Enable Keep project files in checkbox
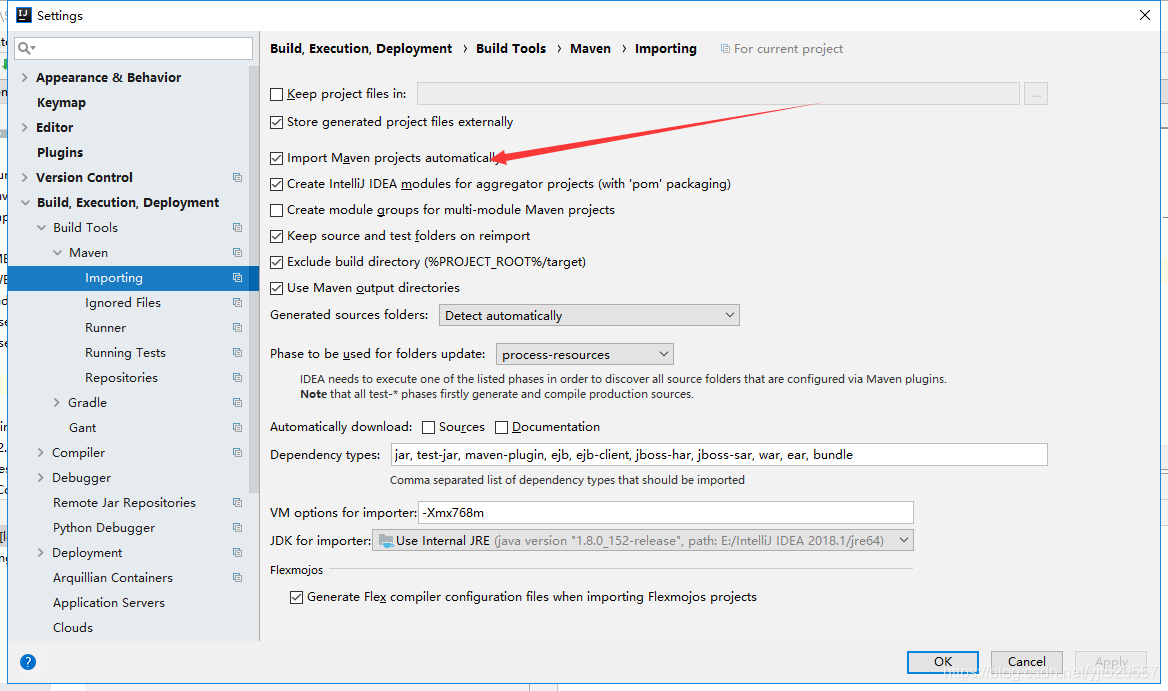Viewport: 1168px width, 691px height. click(x=276, y=95)
